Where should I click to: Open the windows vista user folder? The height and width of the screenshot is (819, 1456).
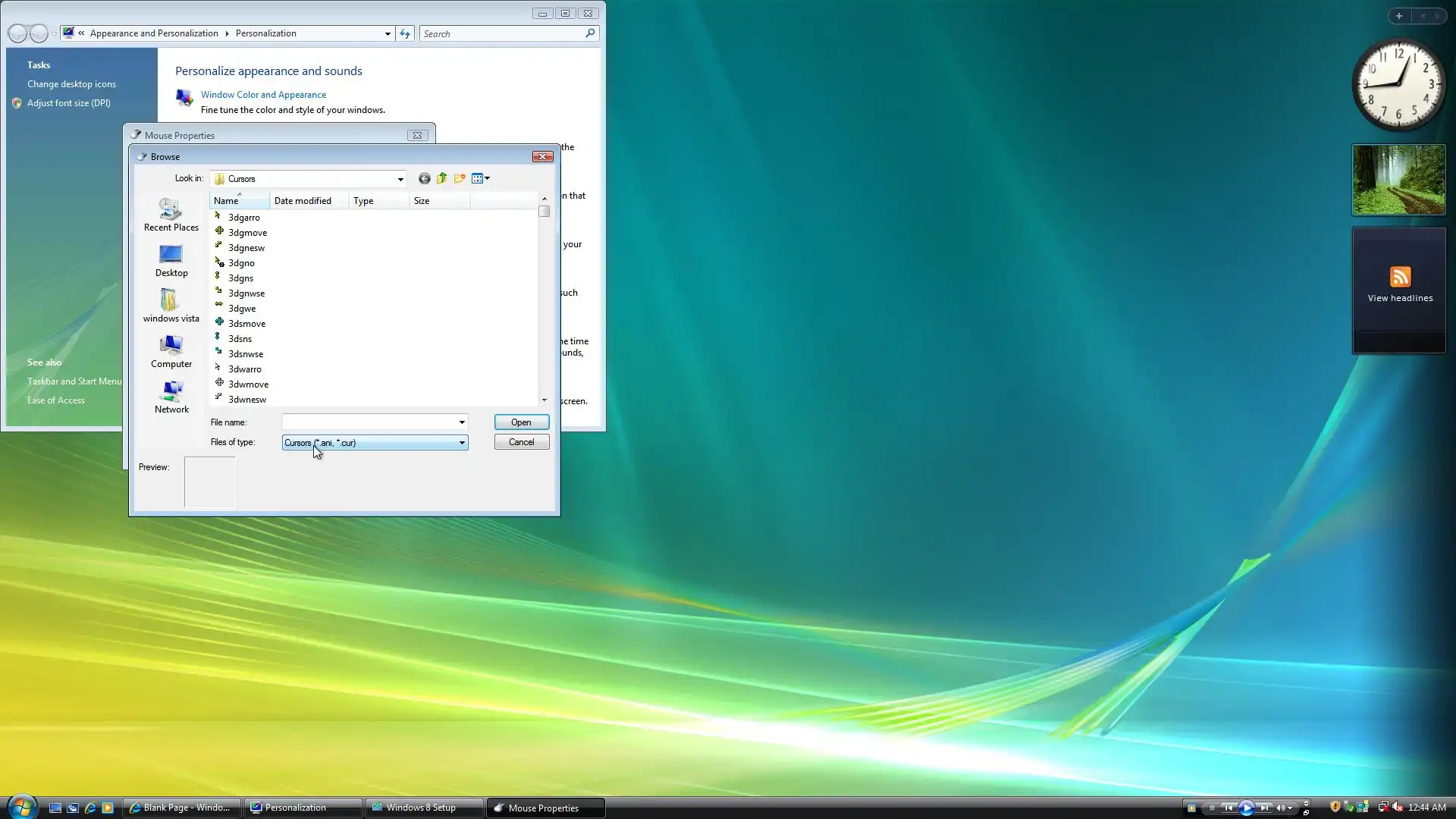(171, 306)
